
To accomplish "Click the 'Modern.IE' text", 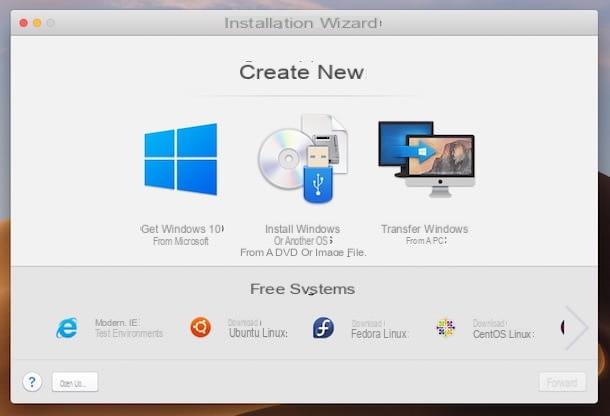I will 117,323.
